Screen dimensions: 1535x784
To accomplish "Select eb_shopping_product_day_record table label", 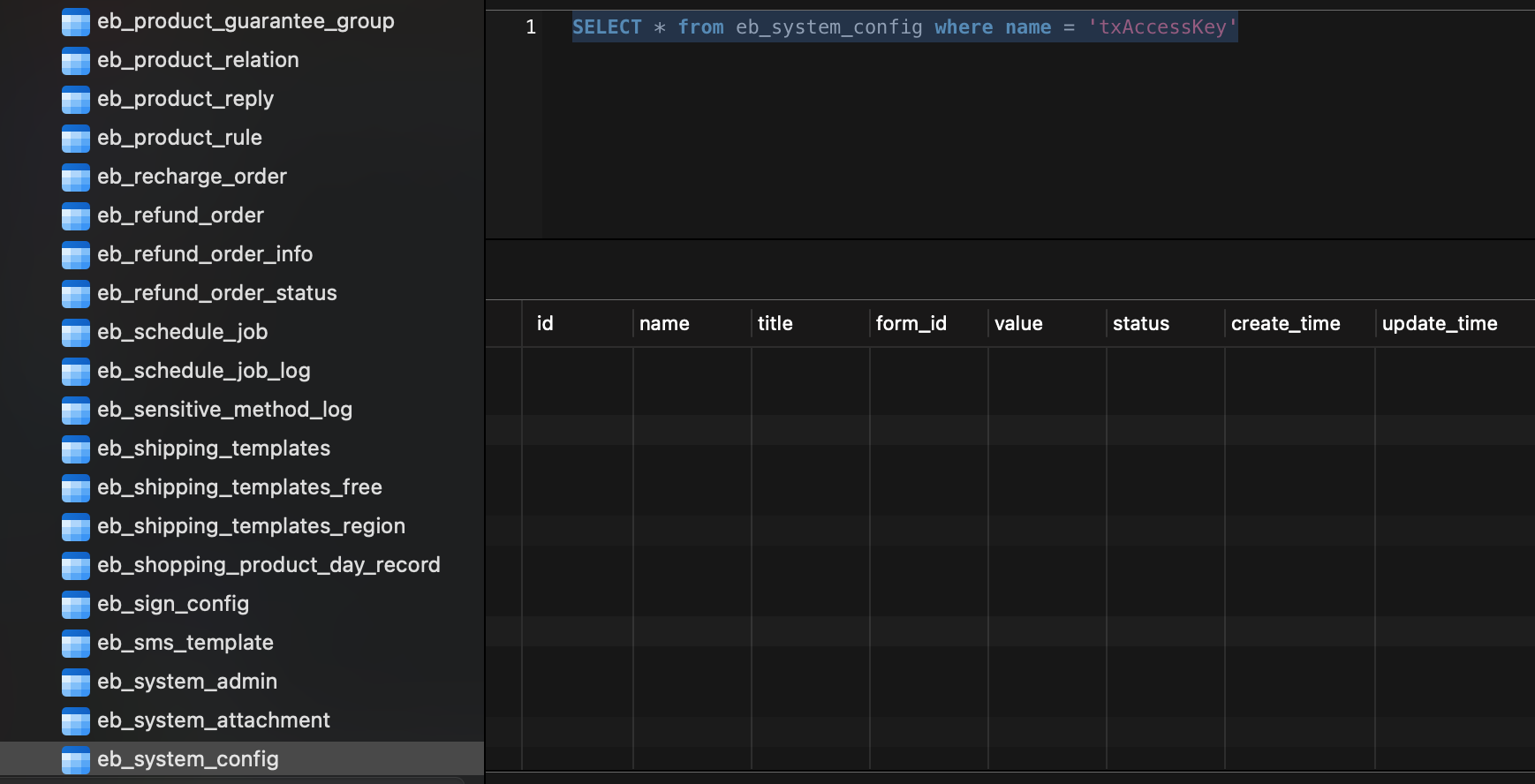I will tap(268, 565).
